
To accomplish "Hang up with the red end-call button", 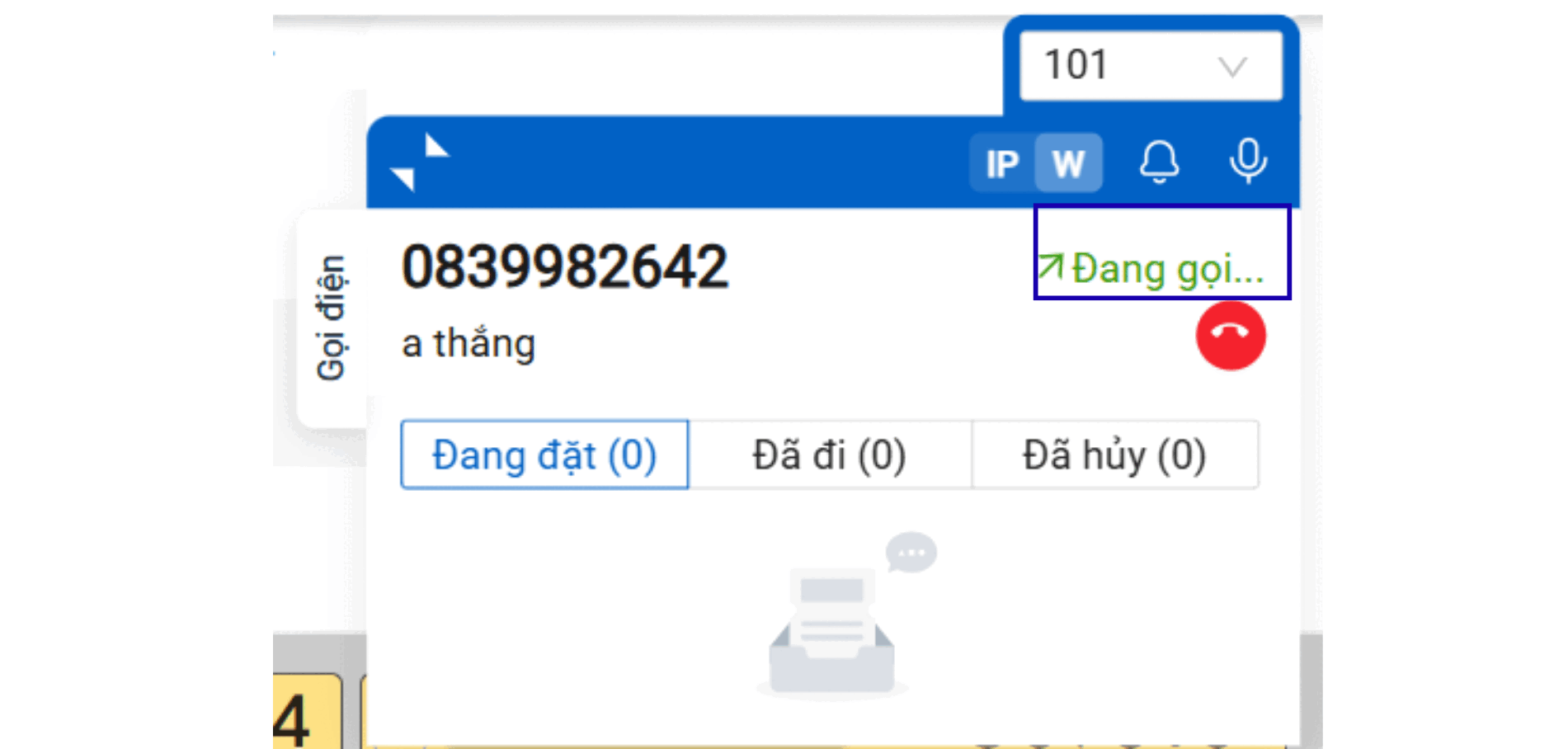I will [1231, 336].
